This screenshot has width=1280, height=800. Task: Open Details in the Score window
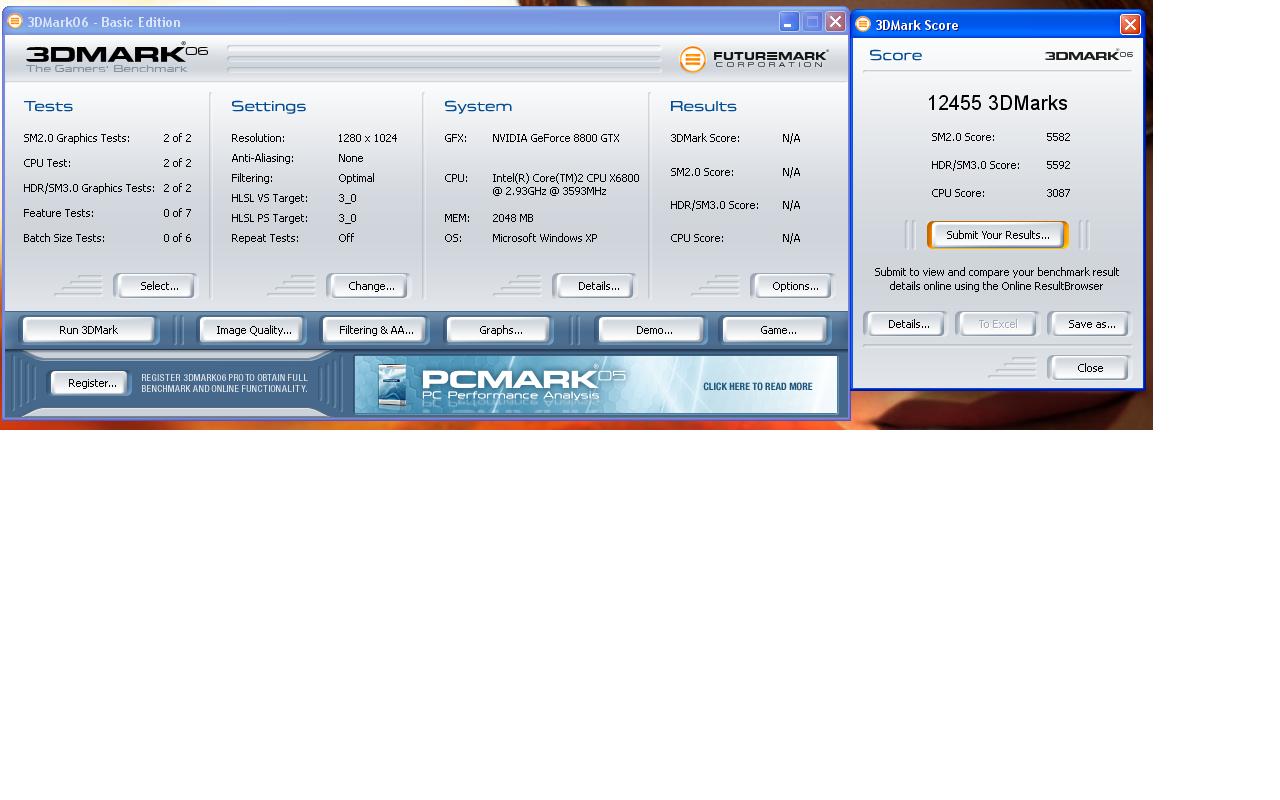click(x=907, y=324)
